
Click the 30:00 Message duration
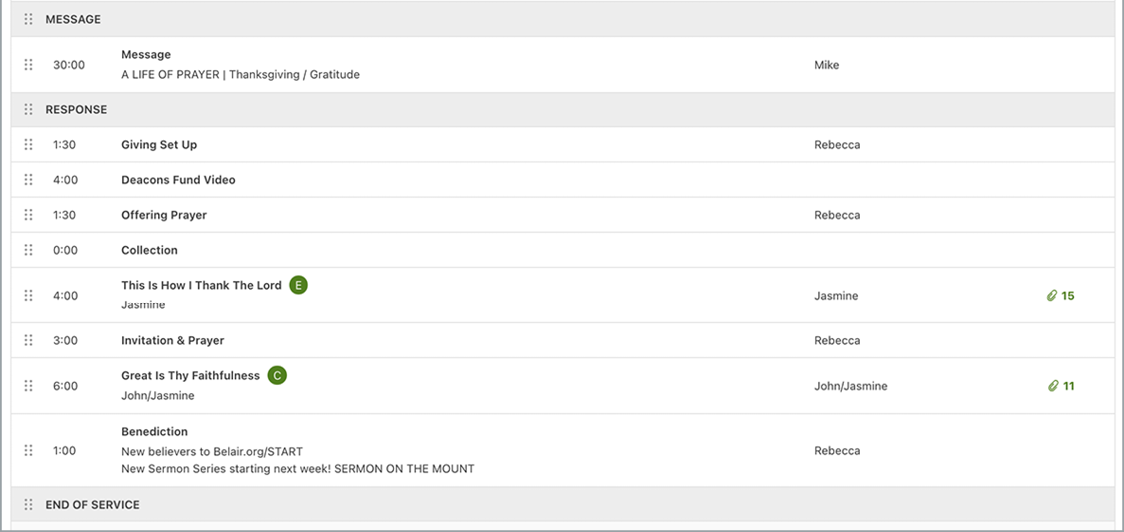click(69, 65)
